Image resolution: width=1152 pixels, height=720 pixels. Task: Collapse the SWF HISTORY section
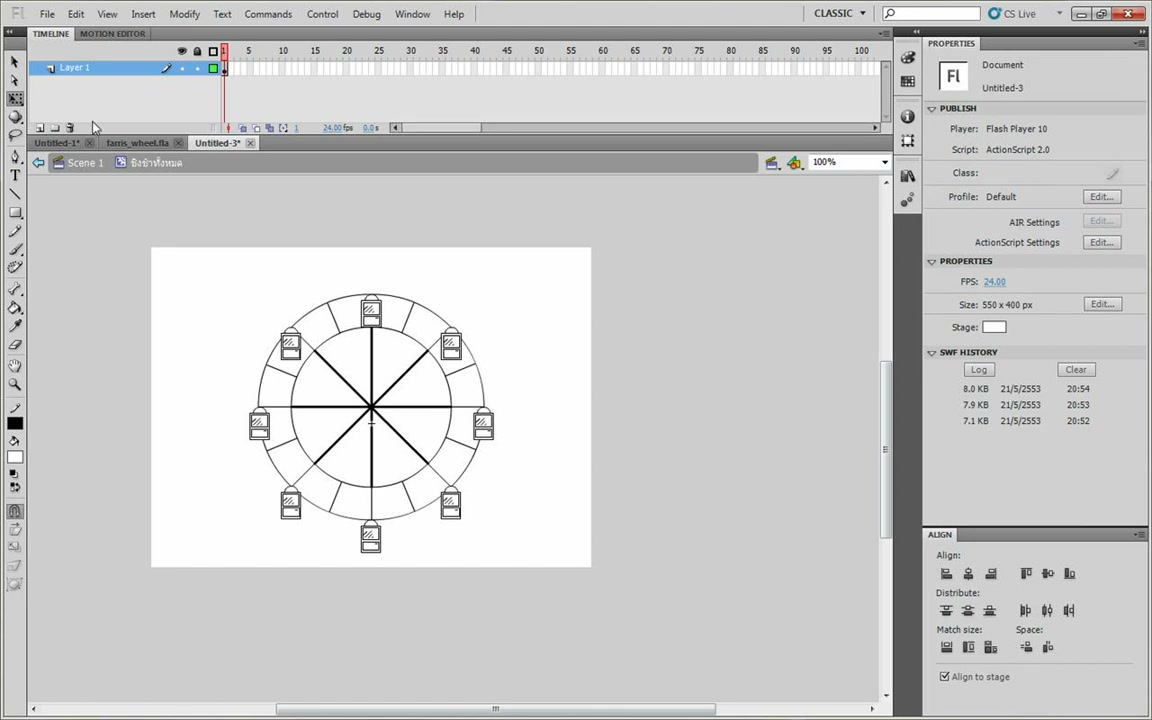(x=932, y=353)
